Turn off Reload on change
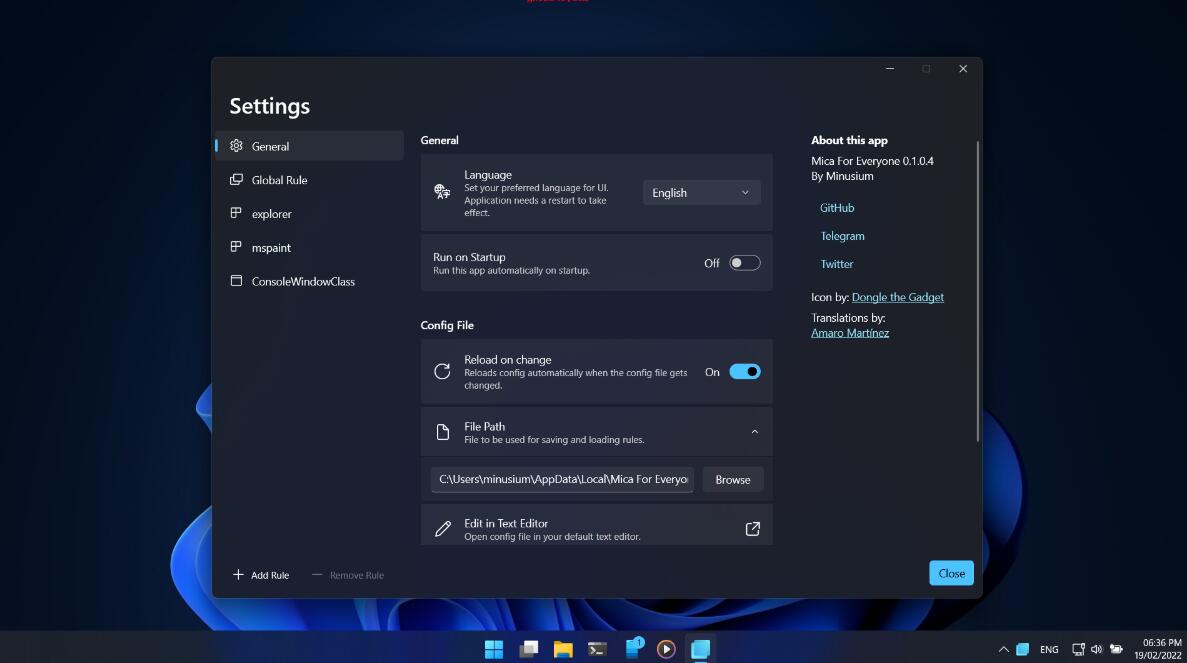 click(x=744, y=372)
